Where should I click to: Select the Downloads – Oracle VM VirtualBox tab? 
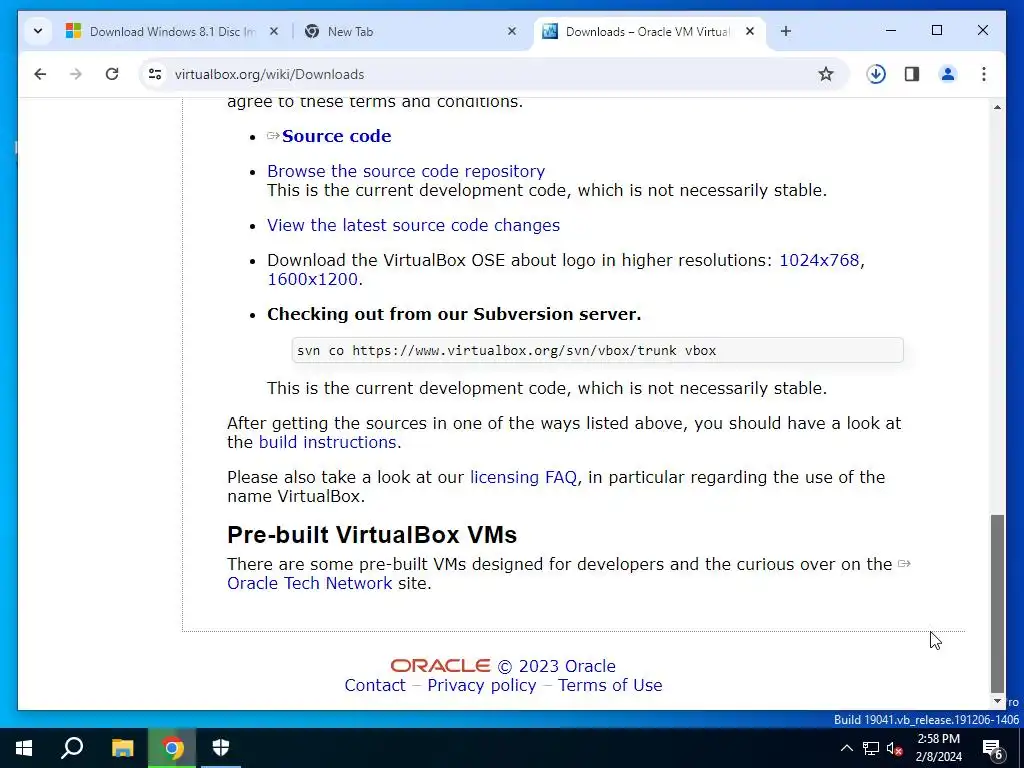648,31
